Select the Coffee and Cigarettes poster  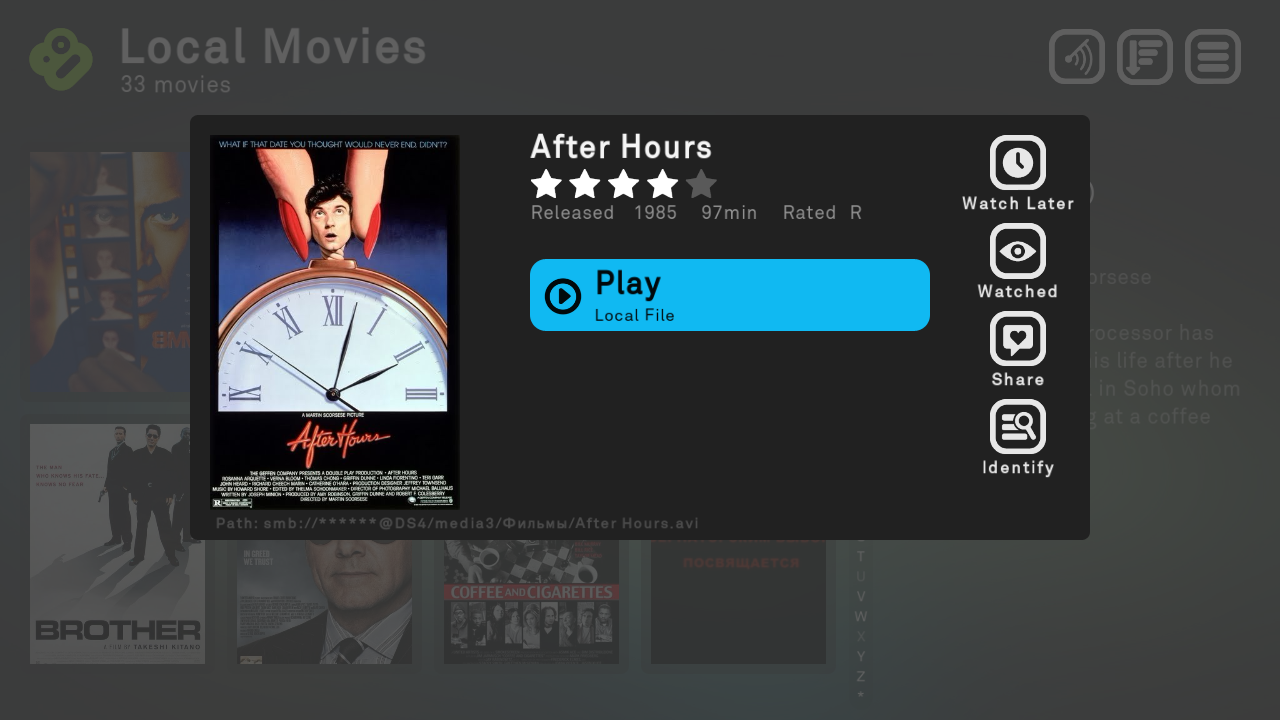point(531,601)
